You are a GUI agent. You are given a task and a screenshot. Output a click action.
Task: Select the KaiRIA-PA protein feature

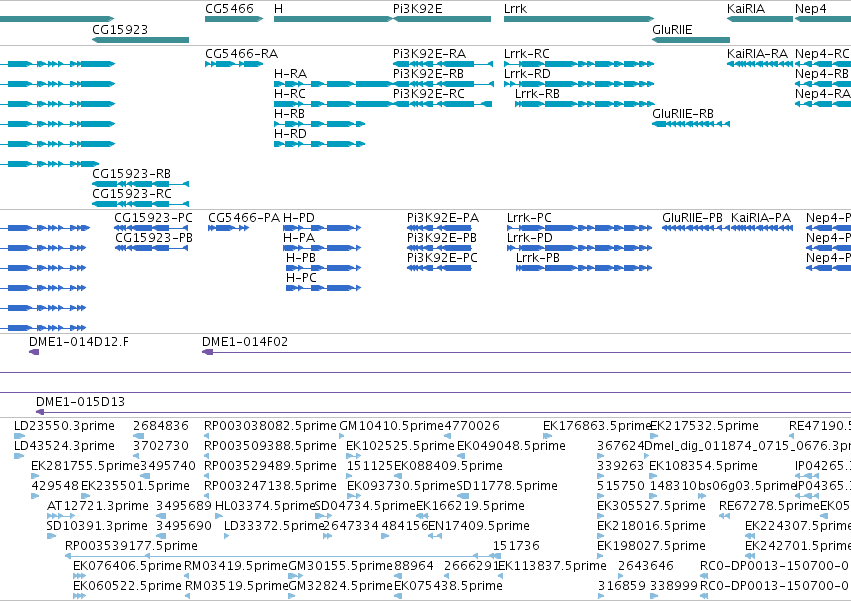(762, 228)
